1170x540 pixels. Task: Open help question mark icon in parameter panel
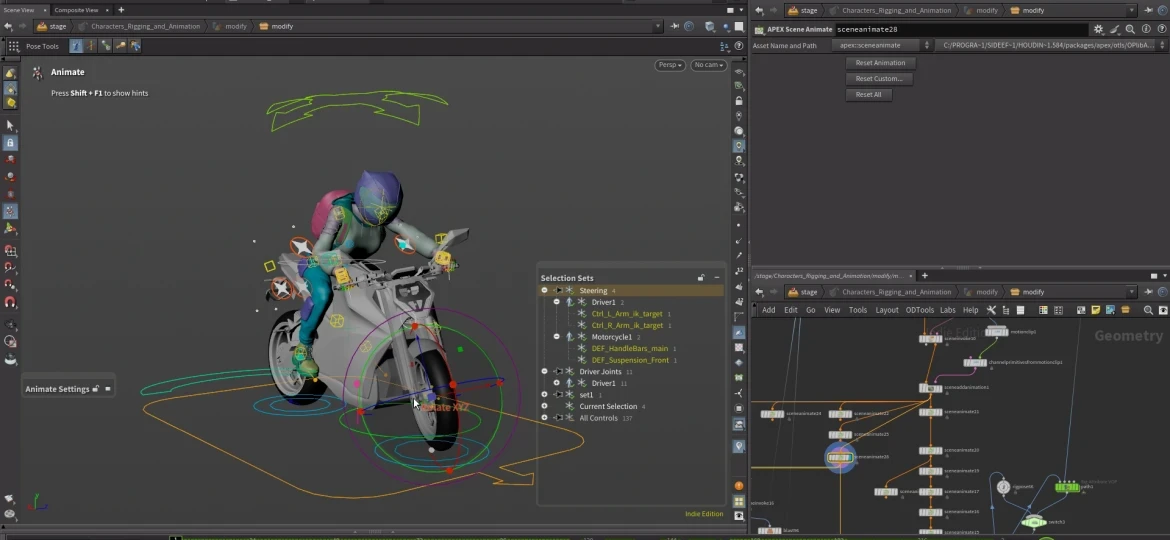(1162, 30)
